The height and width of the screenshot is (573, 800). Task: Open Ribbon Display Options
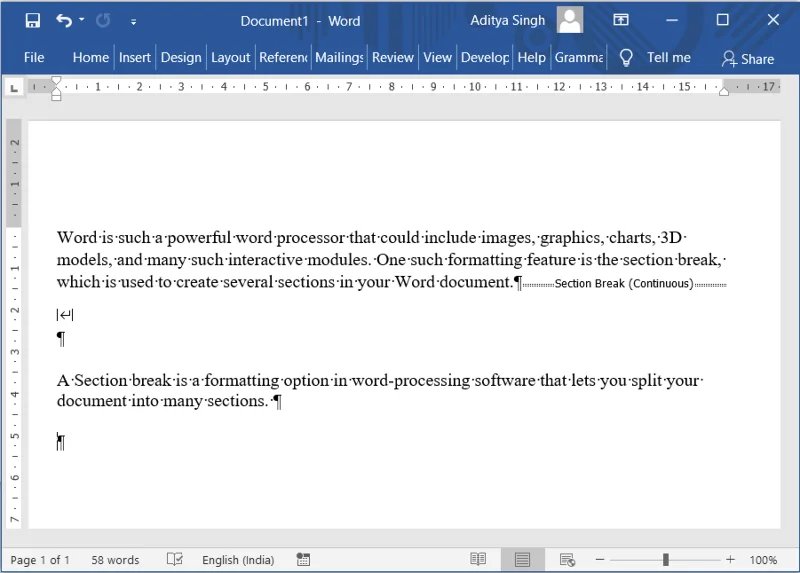pyautogui.click(x=620, y=20)
